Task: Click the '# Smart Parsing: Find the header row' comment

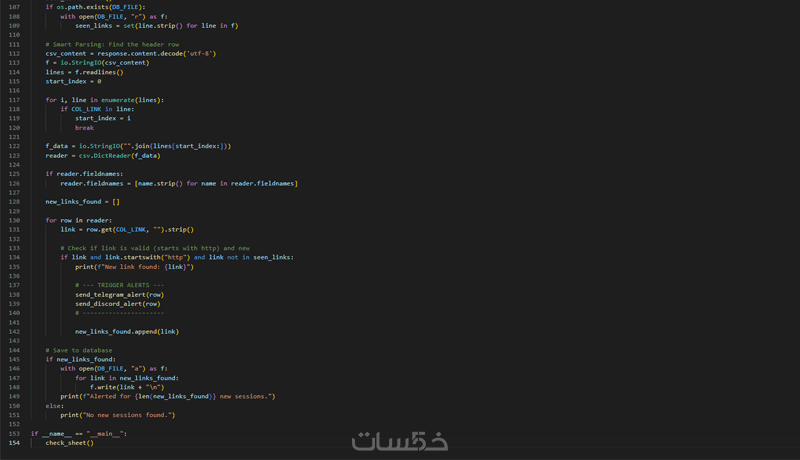Action: click(112, 44)
